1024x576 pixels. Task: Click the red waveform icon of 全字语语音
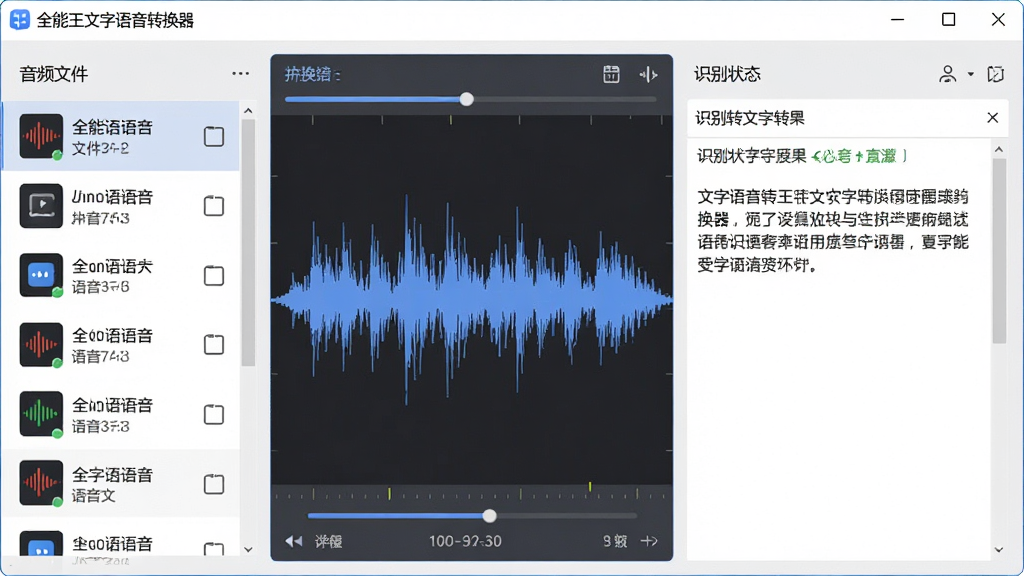point(41,483)
